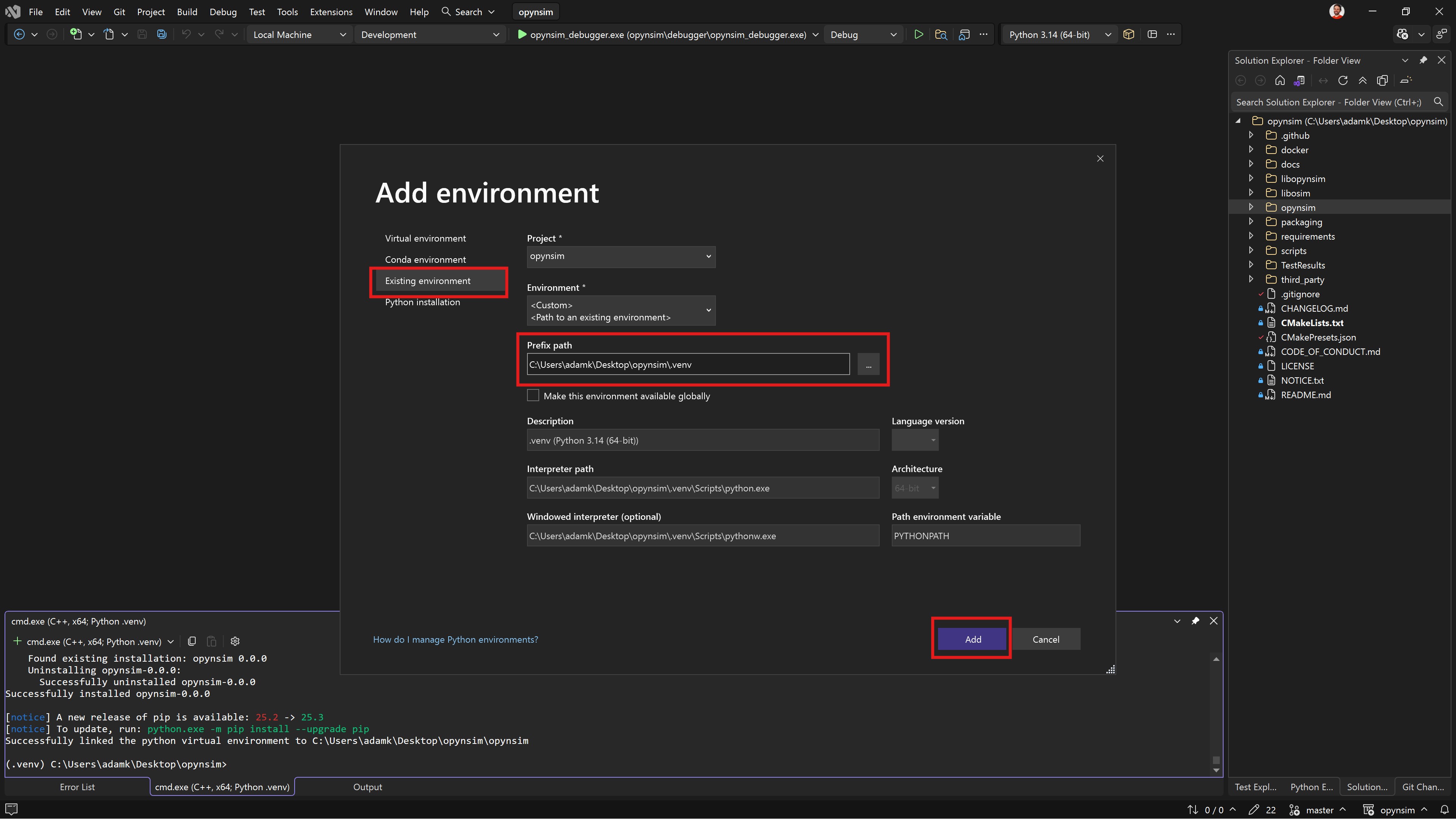Select Conda environment tab
Viewport: 1456px width, 819px height.
click(x=425, y=259)
